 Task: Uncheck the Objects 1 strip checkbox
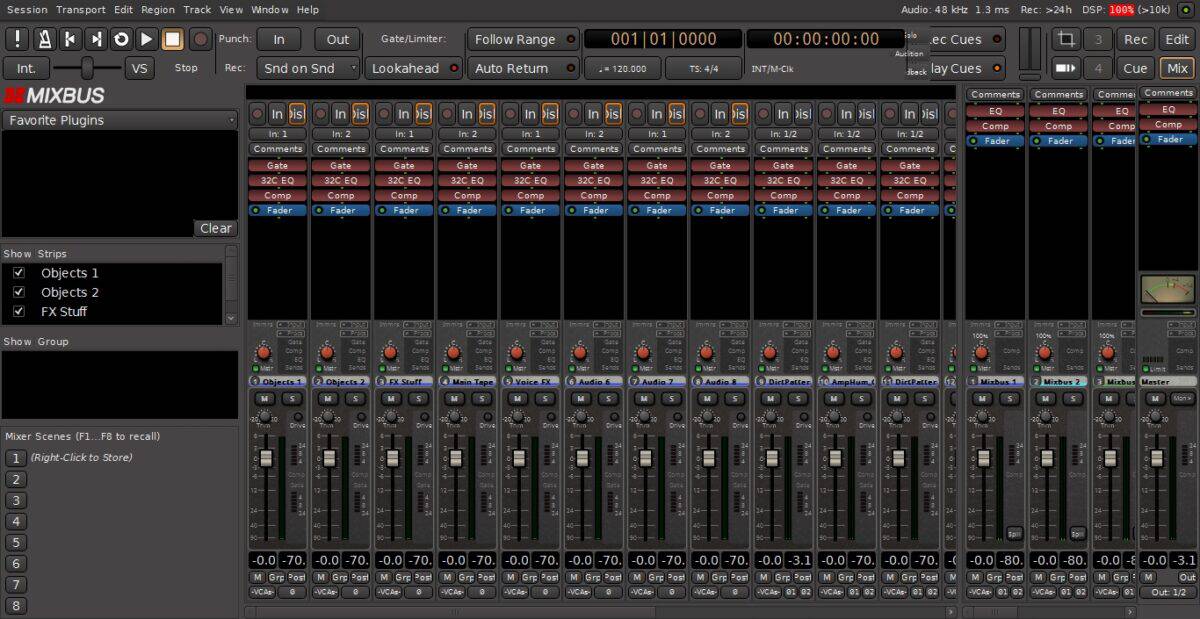tap(18, 273)
